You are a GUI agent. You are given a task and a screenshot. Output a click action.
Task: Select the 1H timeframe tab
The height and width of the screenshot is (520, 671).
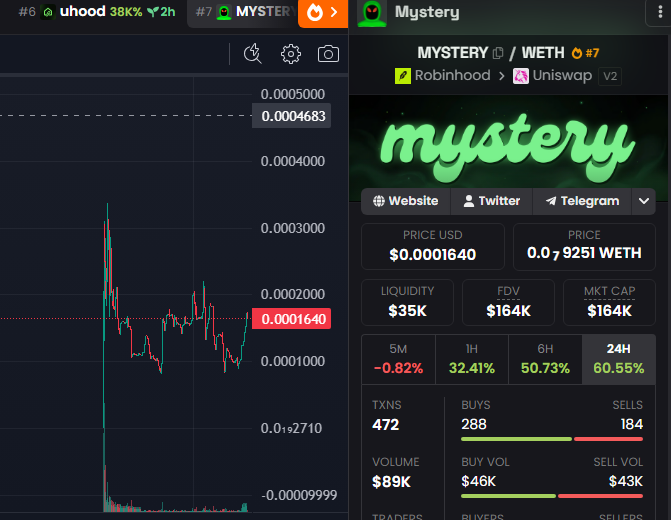472,360
